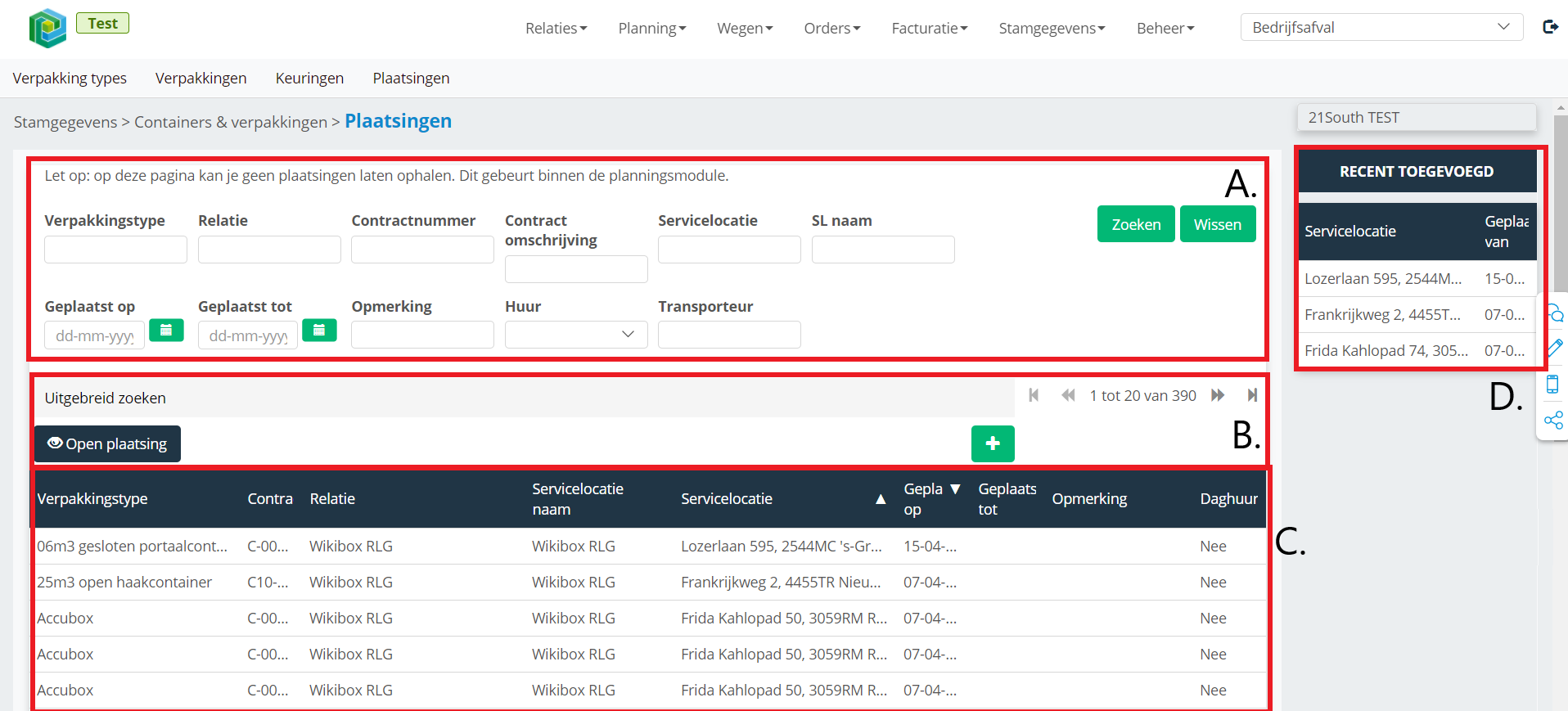
Task: Sort table by Relatie column header
Action: [332, 498]
